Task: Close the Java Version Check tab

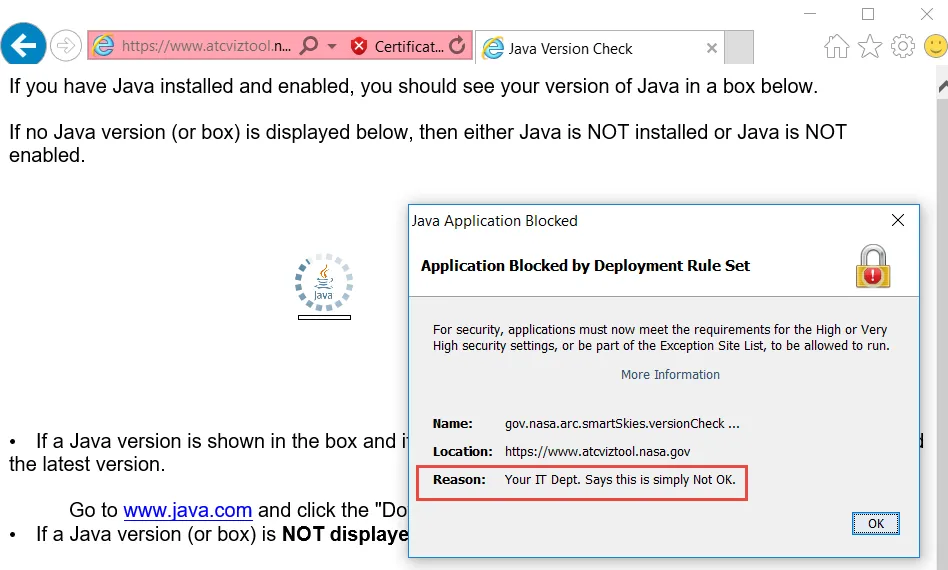Action: pyautogui.click(x=712, y=48)
